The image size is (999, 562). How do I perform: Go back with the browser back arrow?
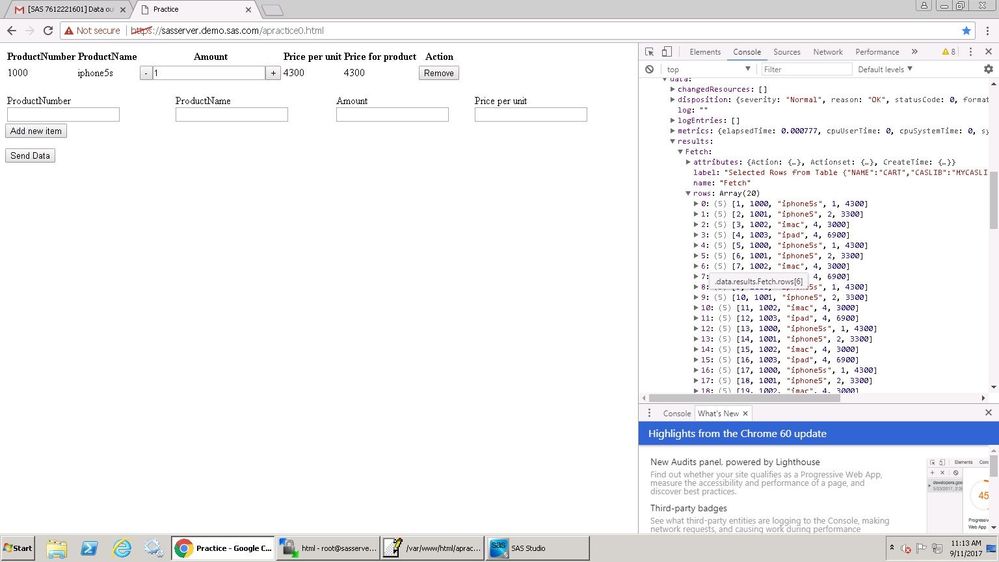click(x=11, y=30)
